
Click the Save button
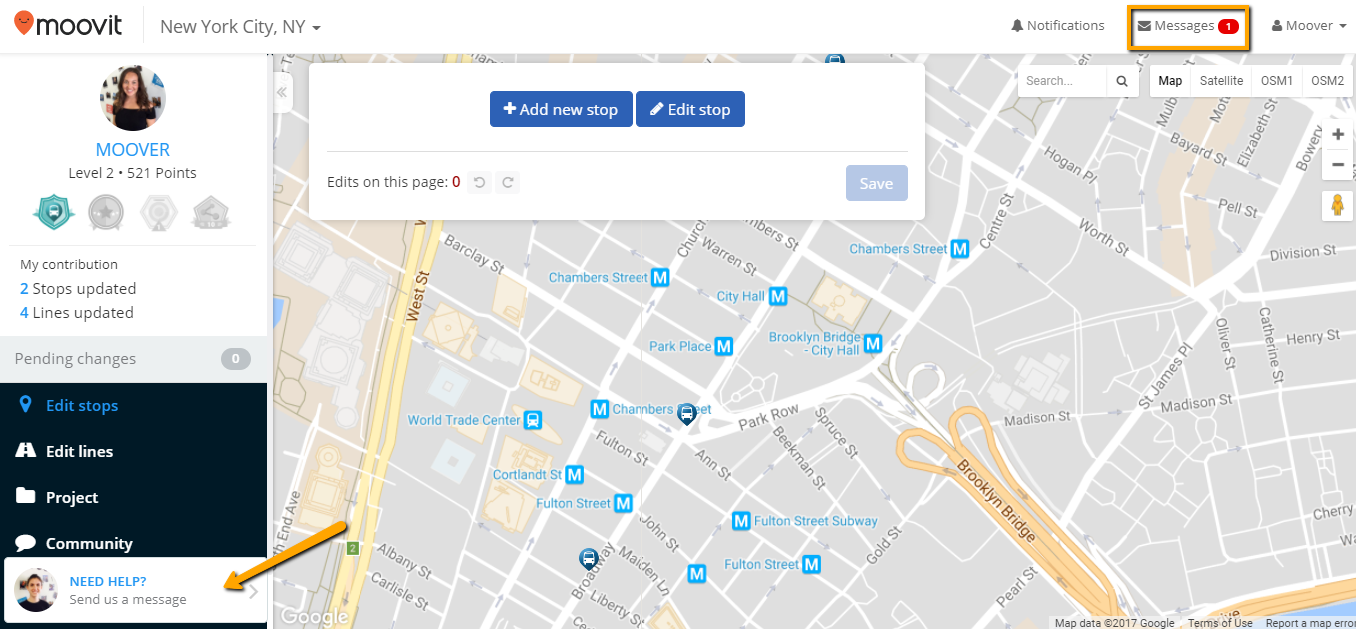click(877, 183)
